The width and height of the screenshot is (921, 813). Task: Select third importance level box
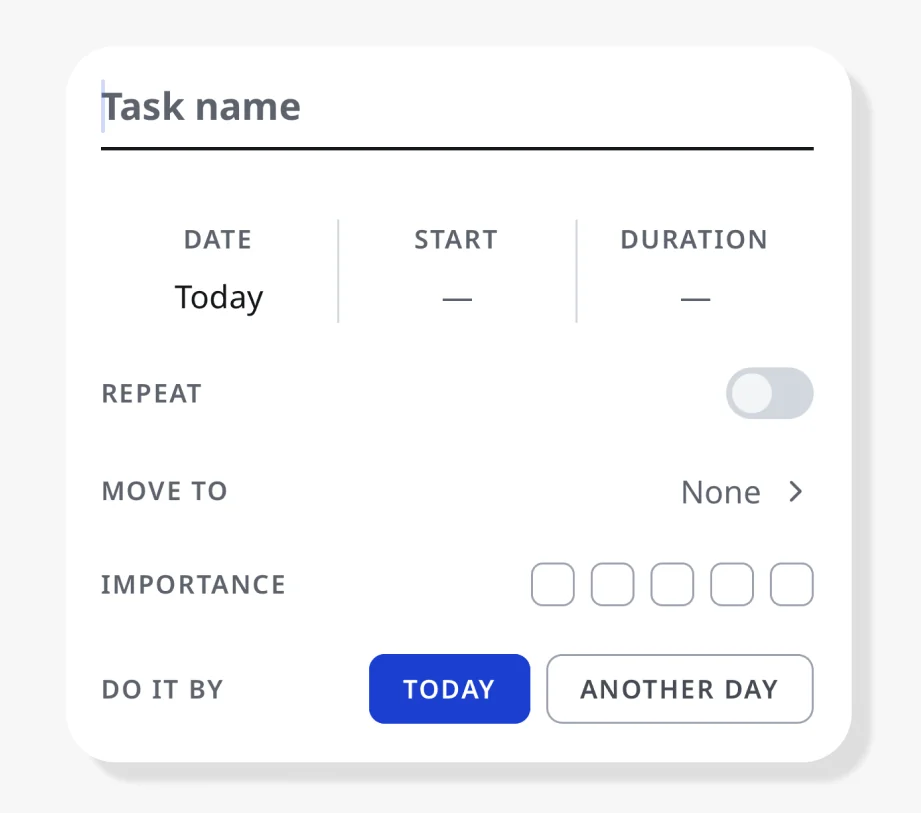[672, 584]
